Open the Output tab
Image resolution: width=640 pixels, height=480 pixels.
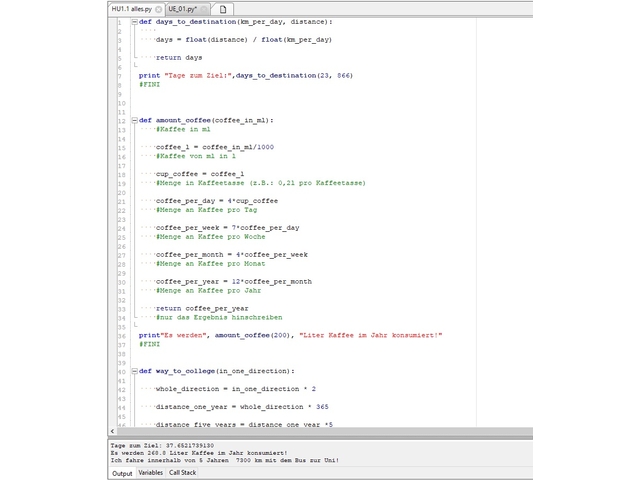122,473
